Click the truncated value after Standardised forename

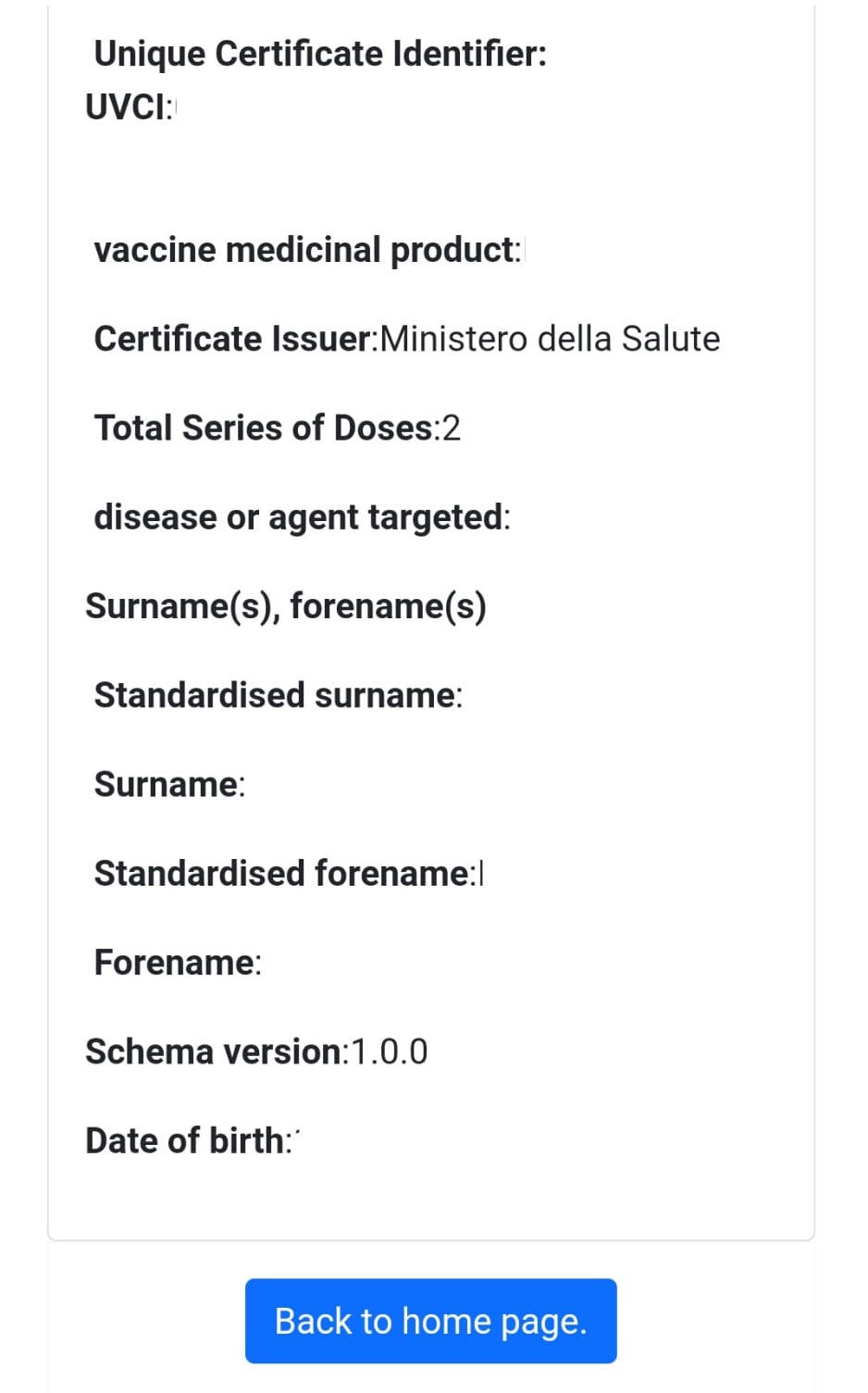coord(481,873)
